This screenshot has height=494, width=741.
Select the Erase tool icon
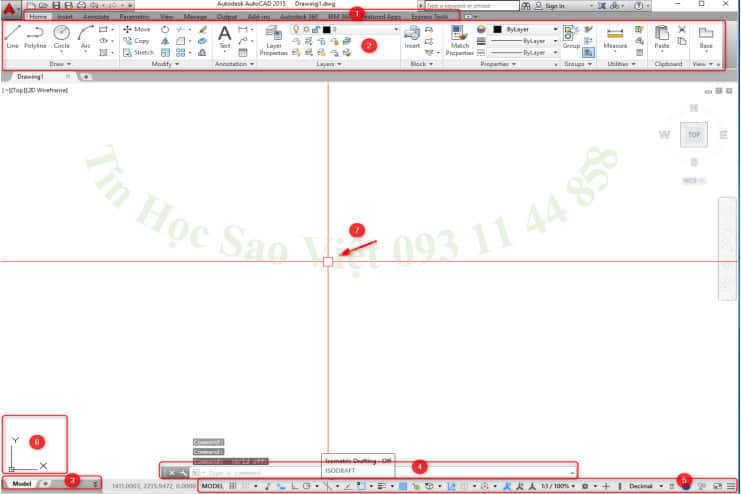point(203,29)
